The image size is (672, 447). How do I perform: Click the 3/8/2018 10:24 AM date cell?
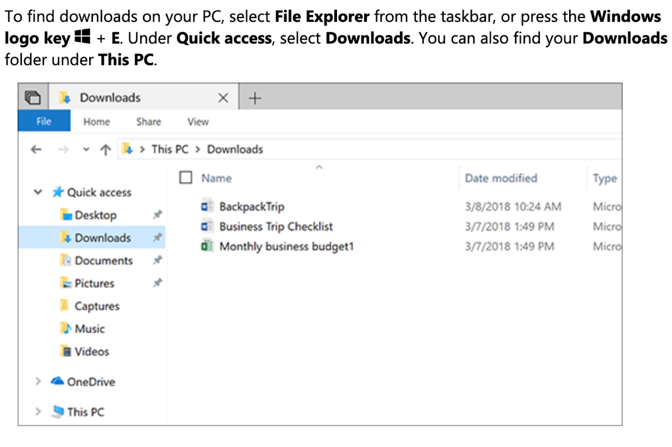tap(513, 207)
